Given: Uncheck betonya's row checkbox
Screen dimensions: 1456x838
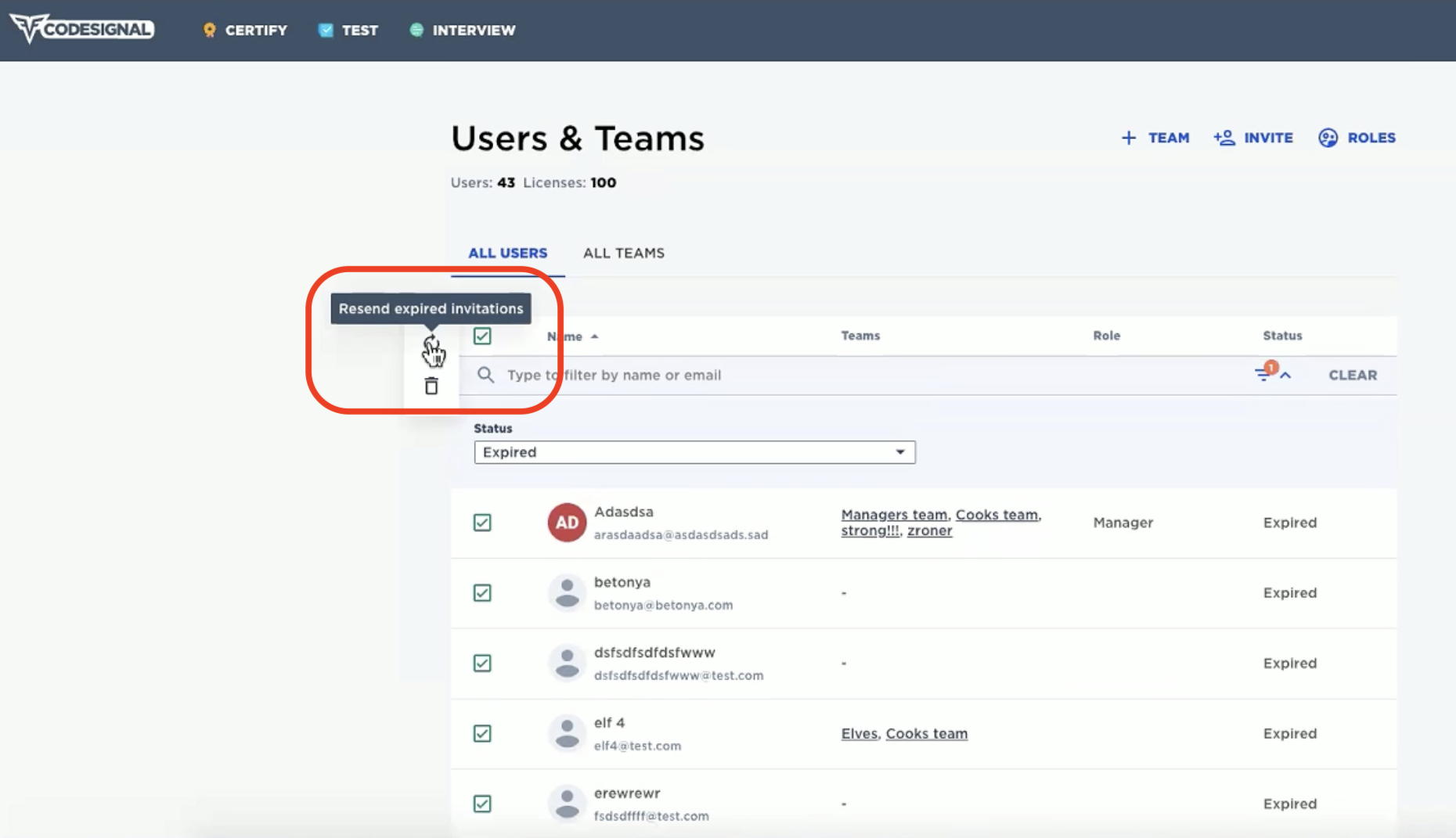Looking at the screenshot, I should 482,593.
